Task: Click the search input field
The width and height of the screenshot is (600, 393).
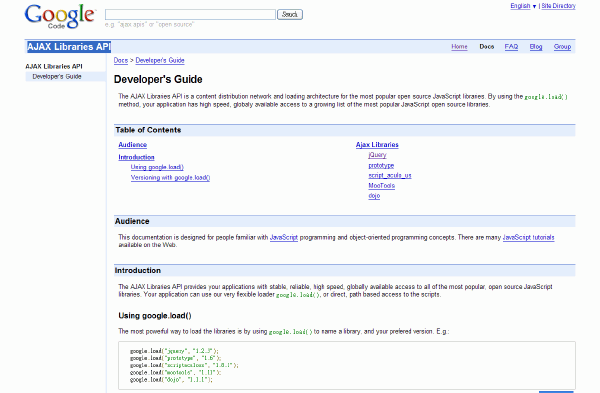Action: (190, 15)
